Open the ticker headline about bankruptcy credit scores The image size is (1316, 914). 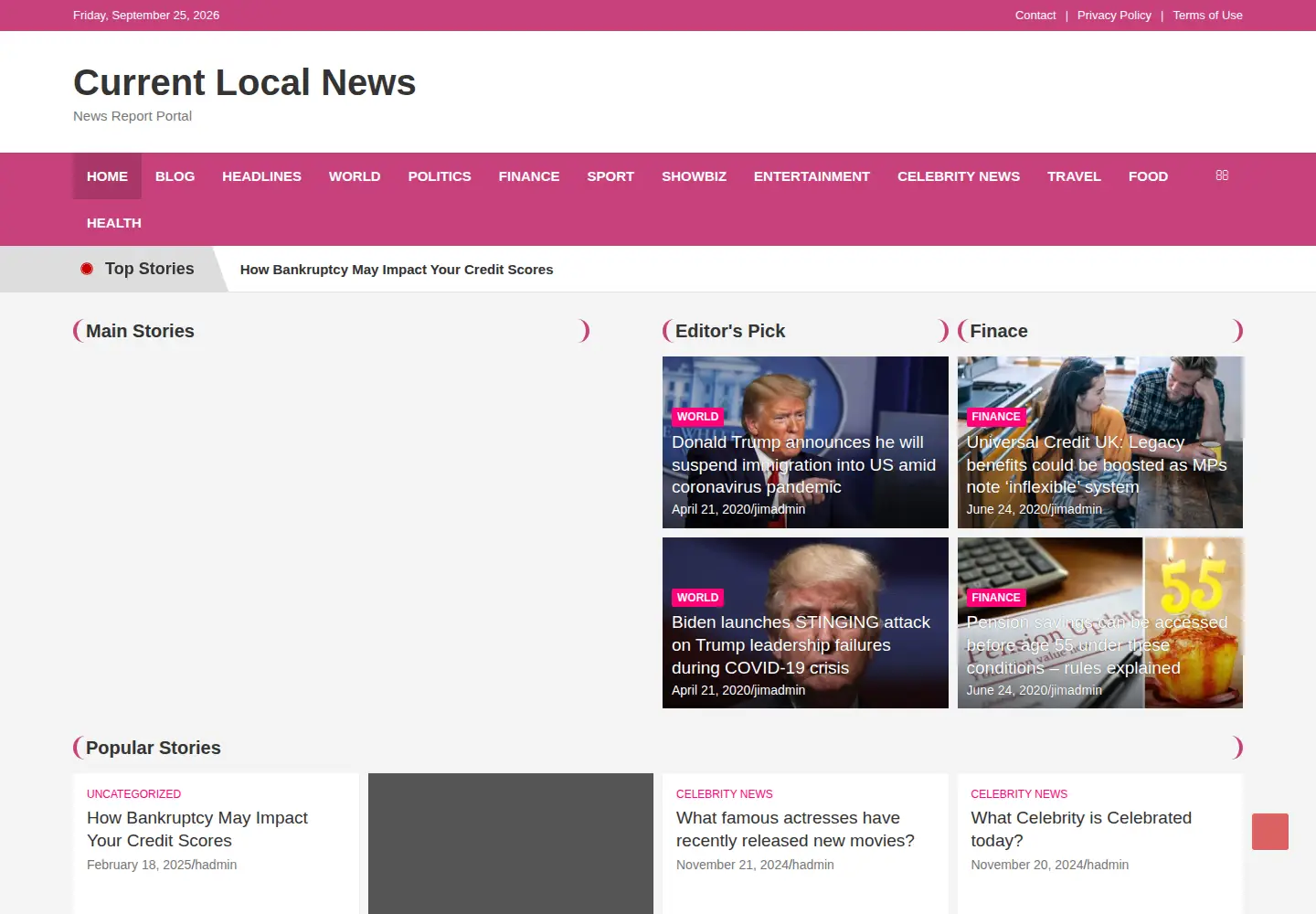397,270
